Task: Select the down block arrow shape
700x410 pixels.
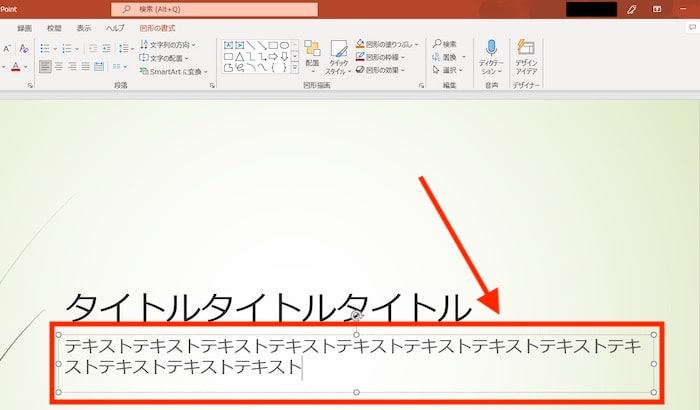Action: [284, 57]
